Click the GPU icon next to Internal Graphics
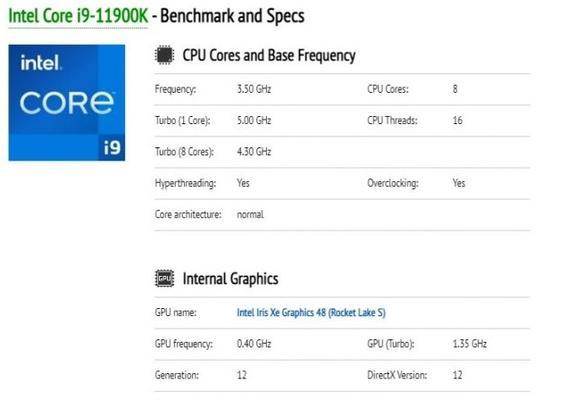575x400 pixels. click(x=164, y=279)
